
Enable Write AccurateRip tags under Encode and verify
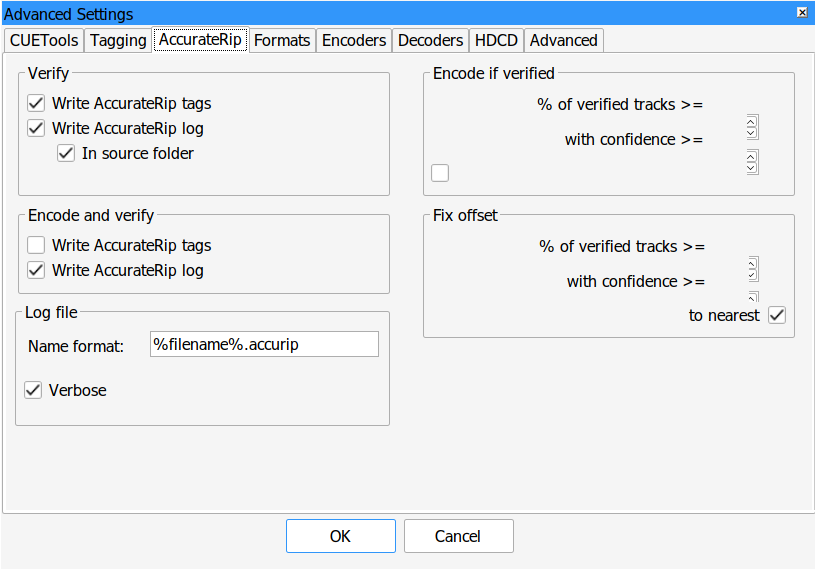[x=37, y=245]
